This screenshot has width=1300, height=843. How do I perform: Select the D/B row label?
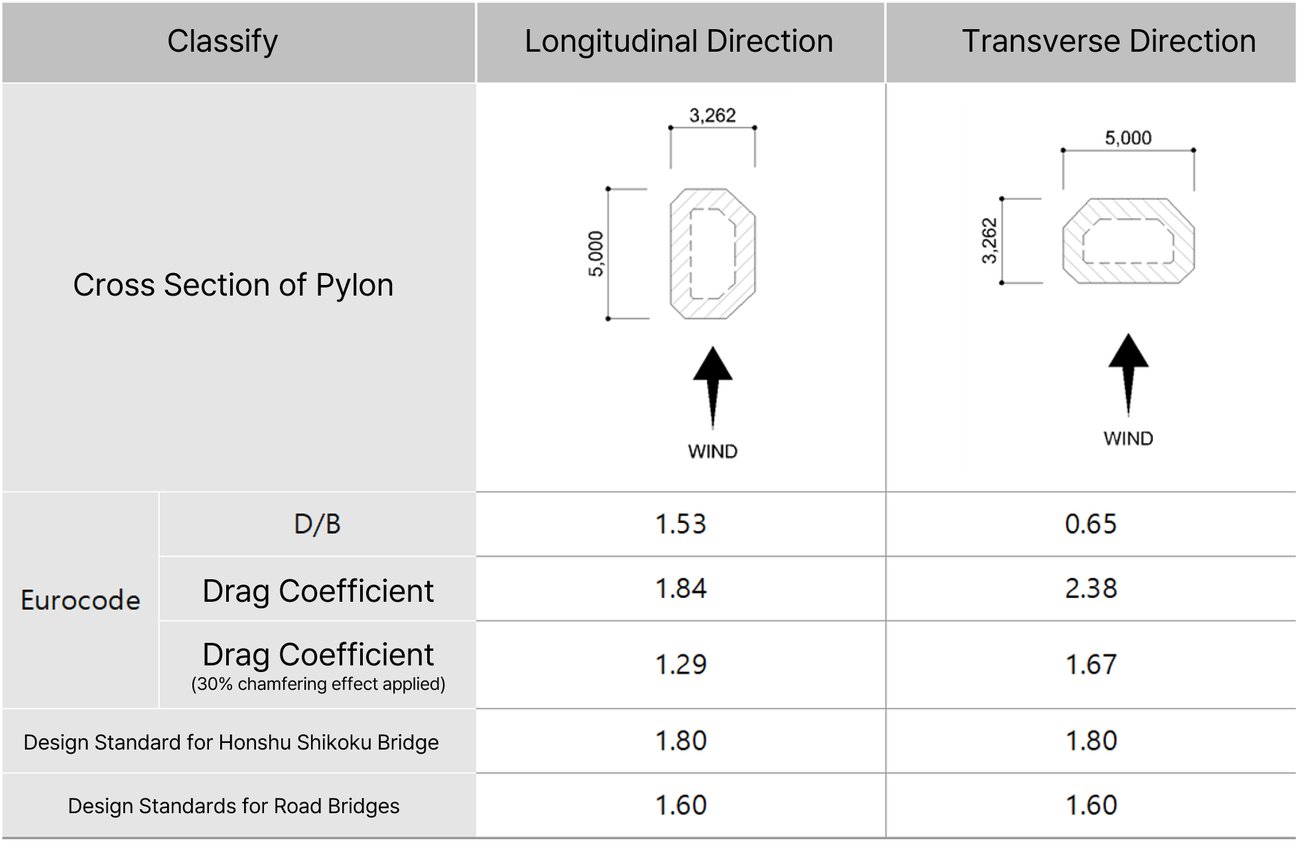317,524
